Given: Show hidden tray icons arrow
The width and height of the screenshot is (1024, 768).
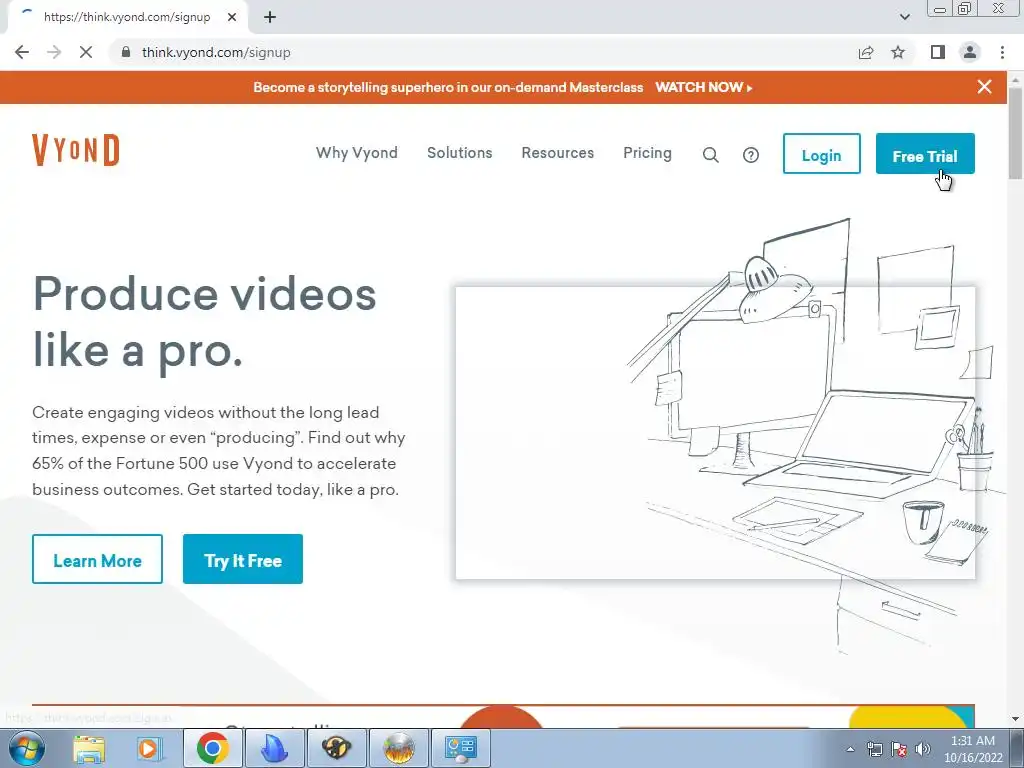Looking at the screenshot, I should click(x=850, y=749).
